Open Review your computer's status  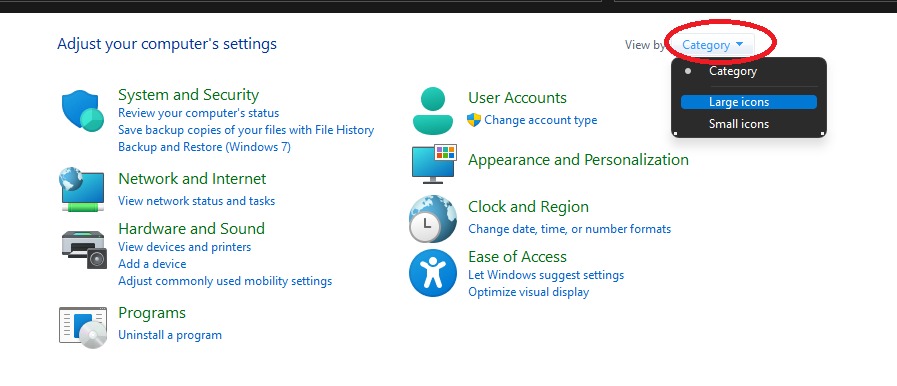[x=199, y=113]
